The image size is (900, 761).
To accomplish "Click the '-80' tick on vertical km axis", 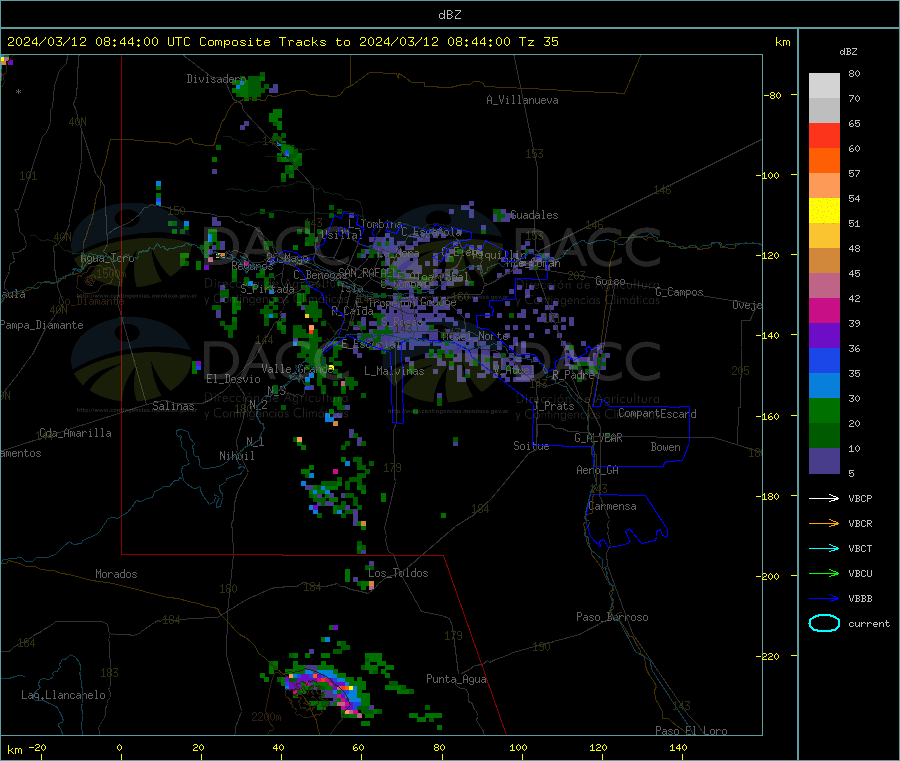I will click(x=772, y=95).
